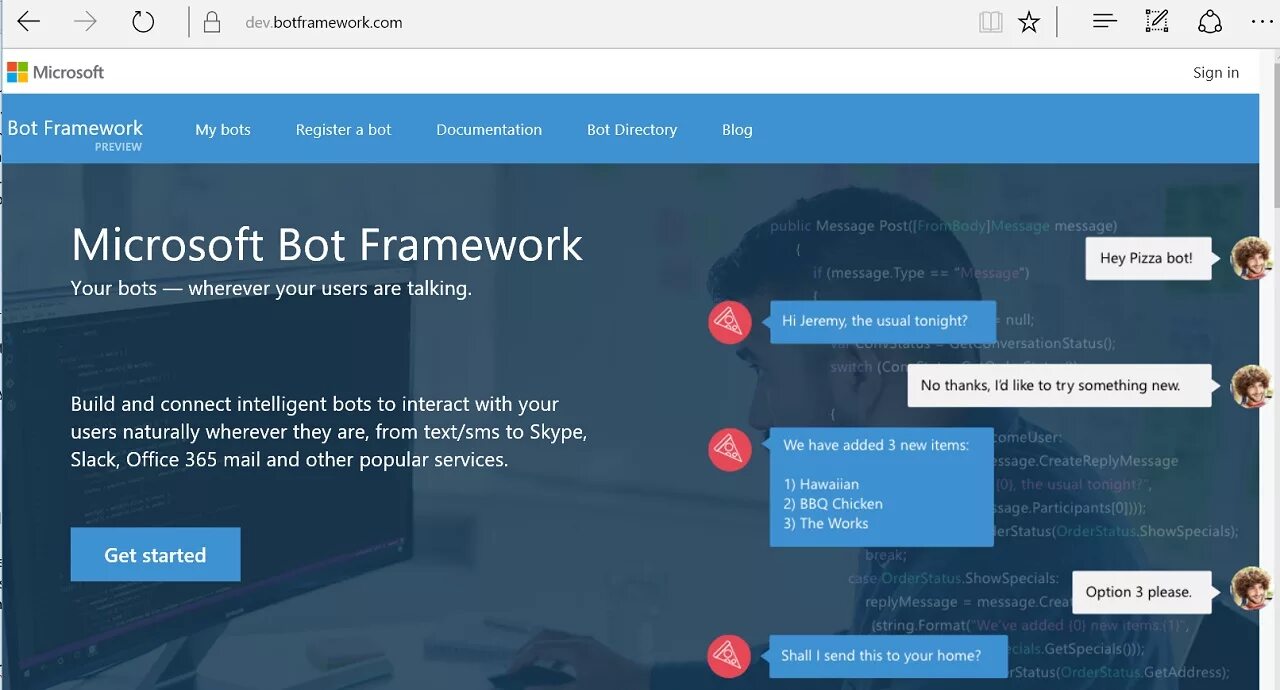1280x690 pixels.
Task: Click "Hey Pizza bot!" chat bubble
Action: tap(1148, 258)
